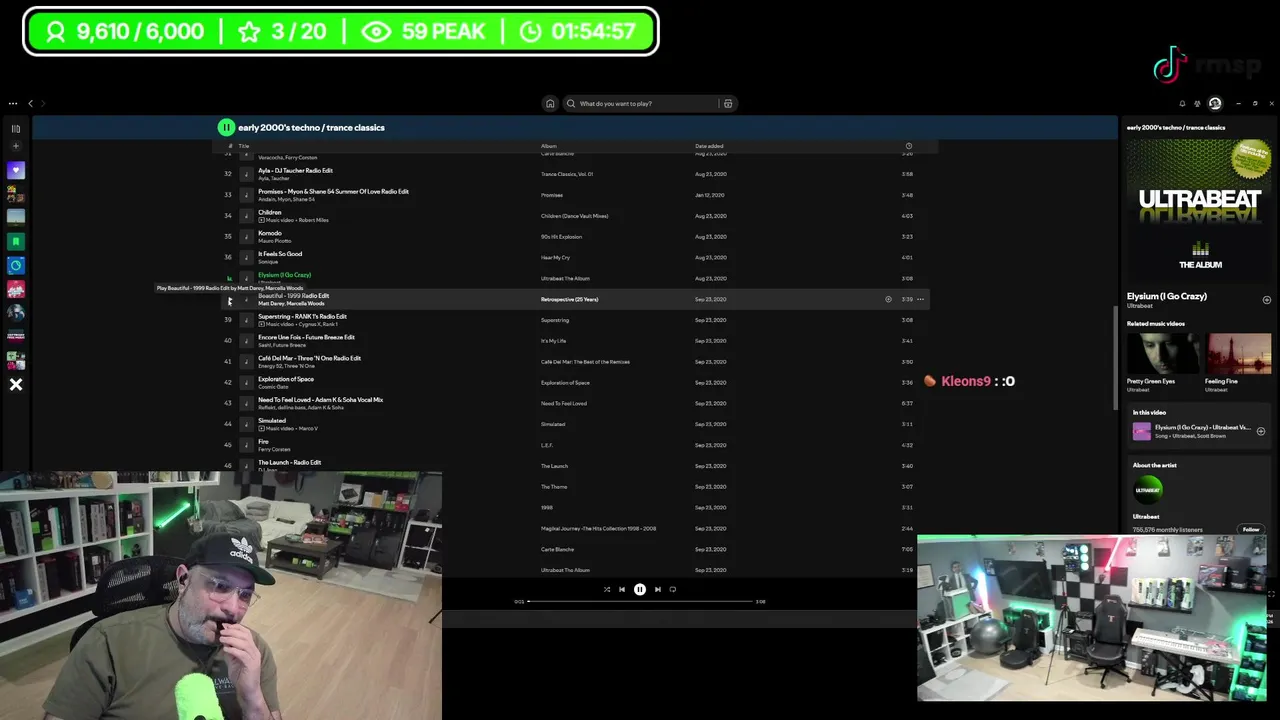Open the Friend Activity icon
This screenshot has height=720, width=1280.
click(x=1197, y=103)
